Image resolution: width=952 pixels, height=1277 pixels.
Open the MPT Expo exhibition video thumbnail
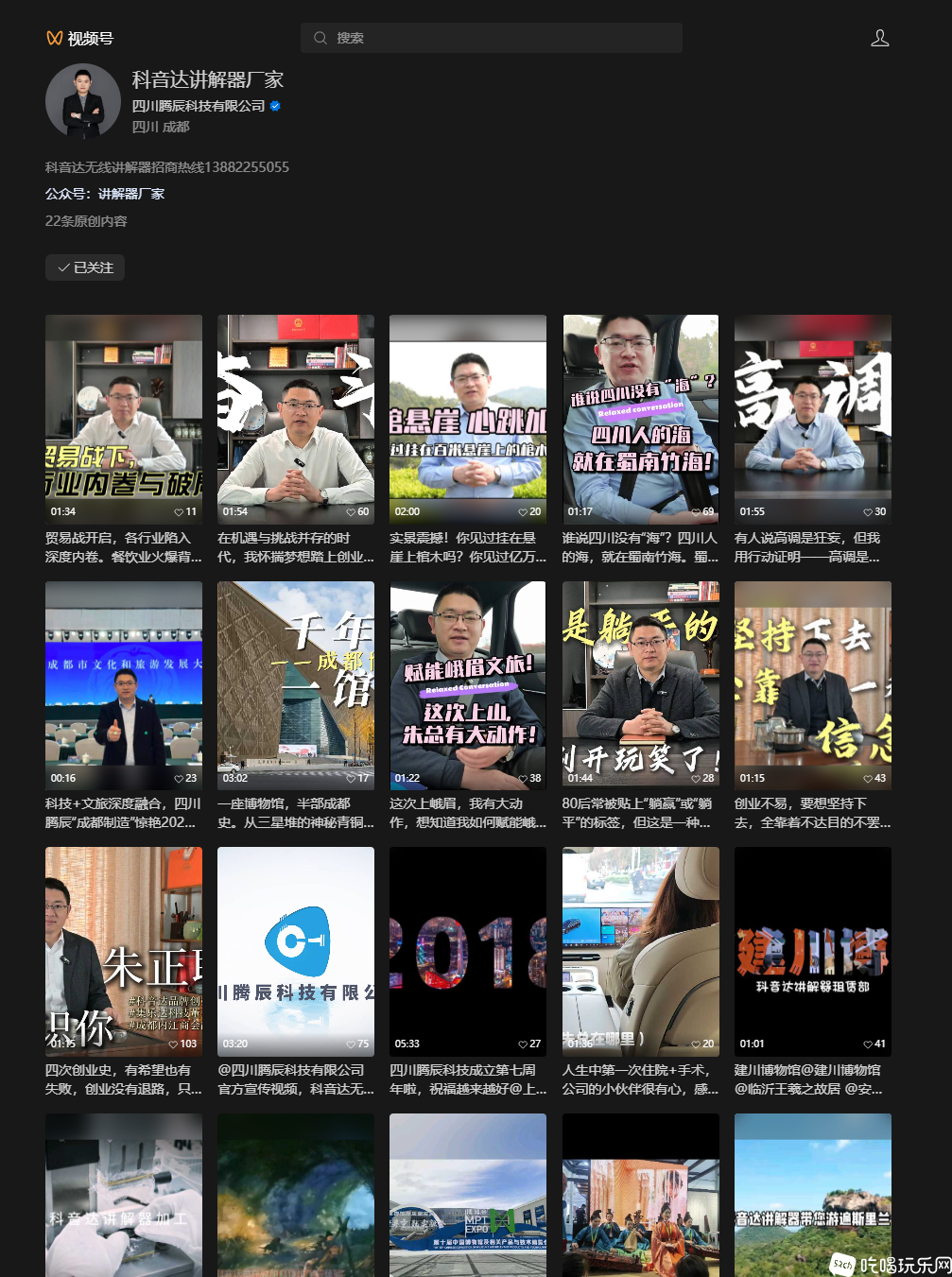[x=468, y=1195]
